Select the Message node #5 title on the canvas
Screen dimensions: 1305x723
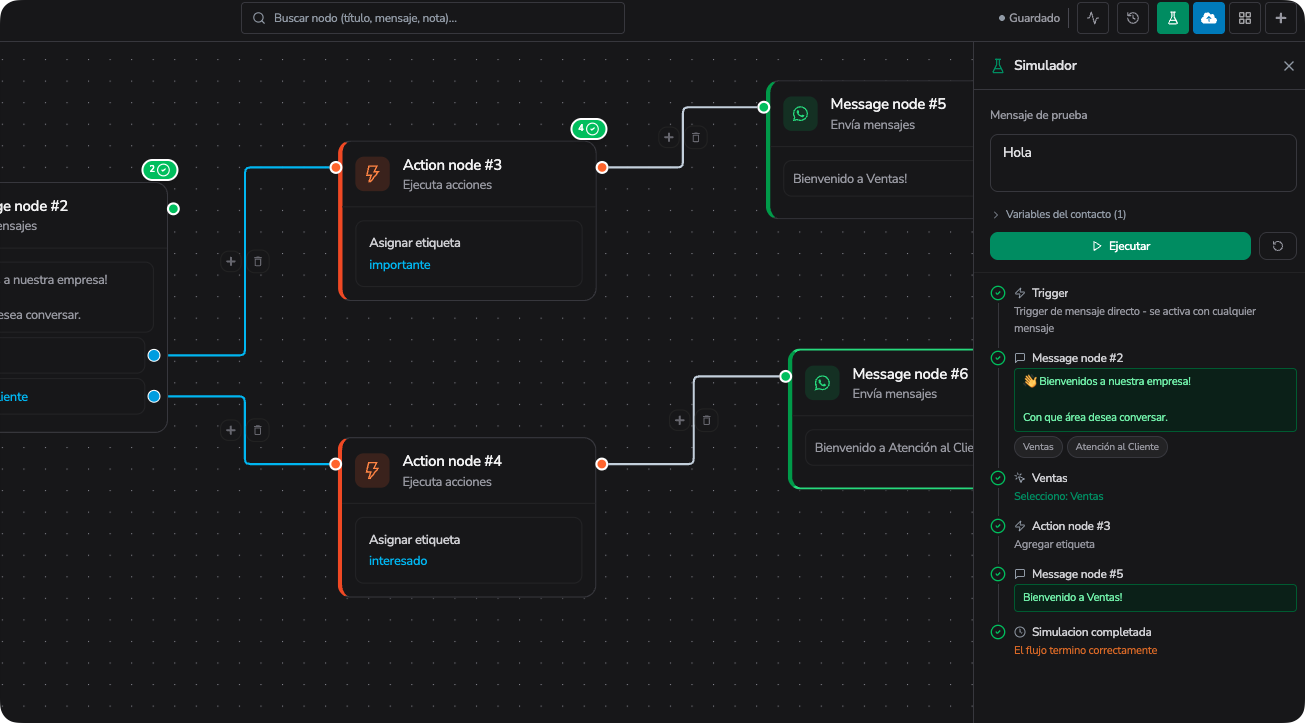(888, 104)
